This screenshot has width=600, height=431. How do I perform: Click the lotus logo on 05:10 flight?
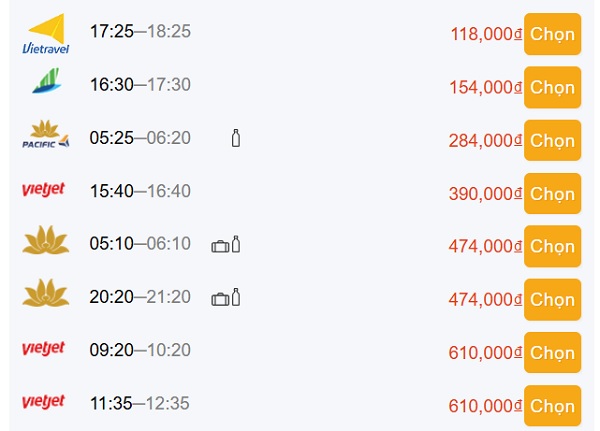(46, 240)
